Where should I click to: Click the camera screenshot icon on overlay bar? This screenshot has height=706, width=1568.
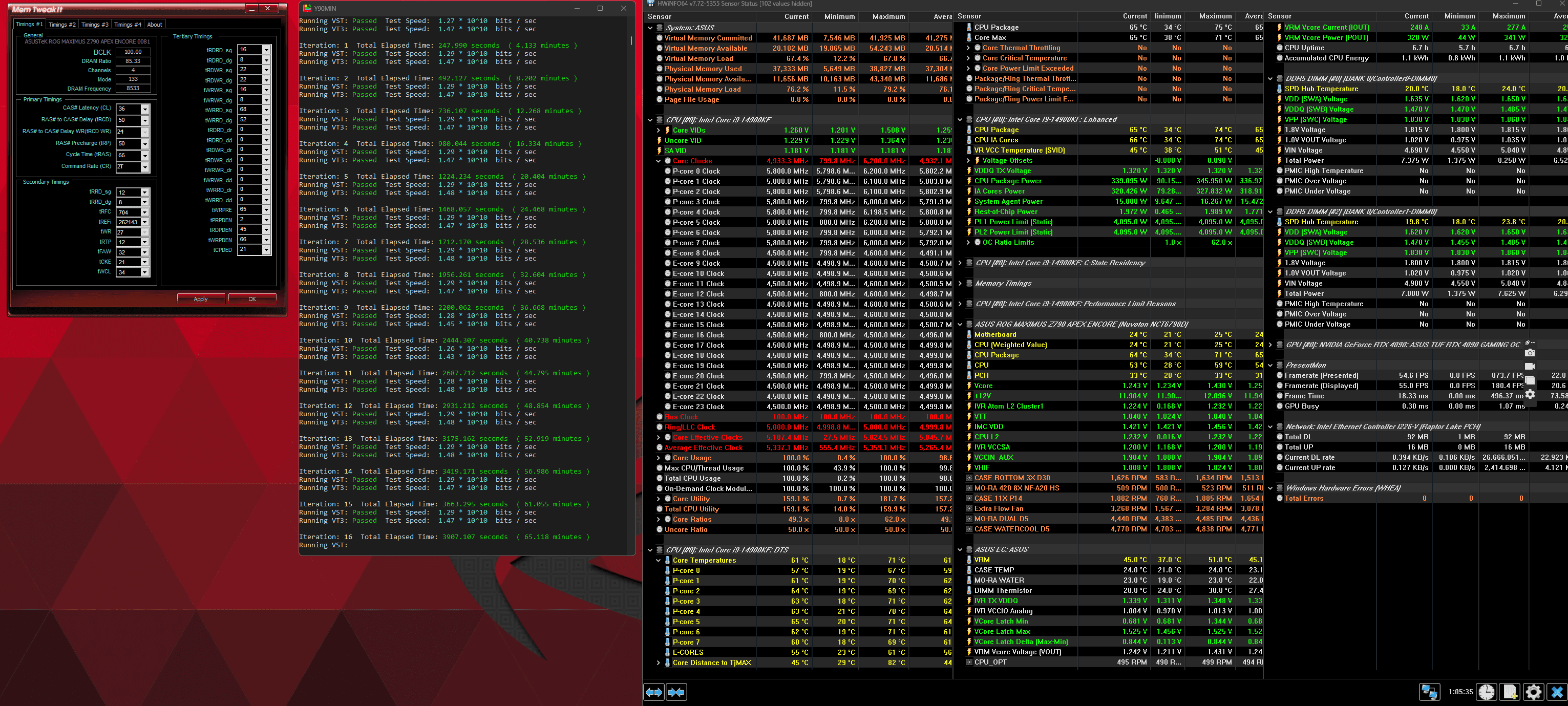[1530, 353]
